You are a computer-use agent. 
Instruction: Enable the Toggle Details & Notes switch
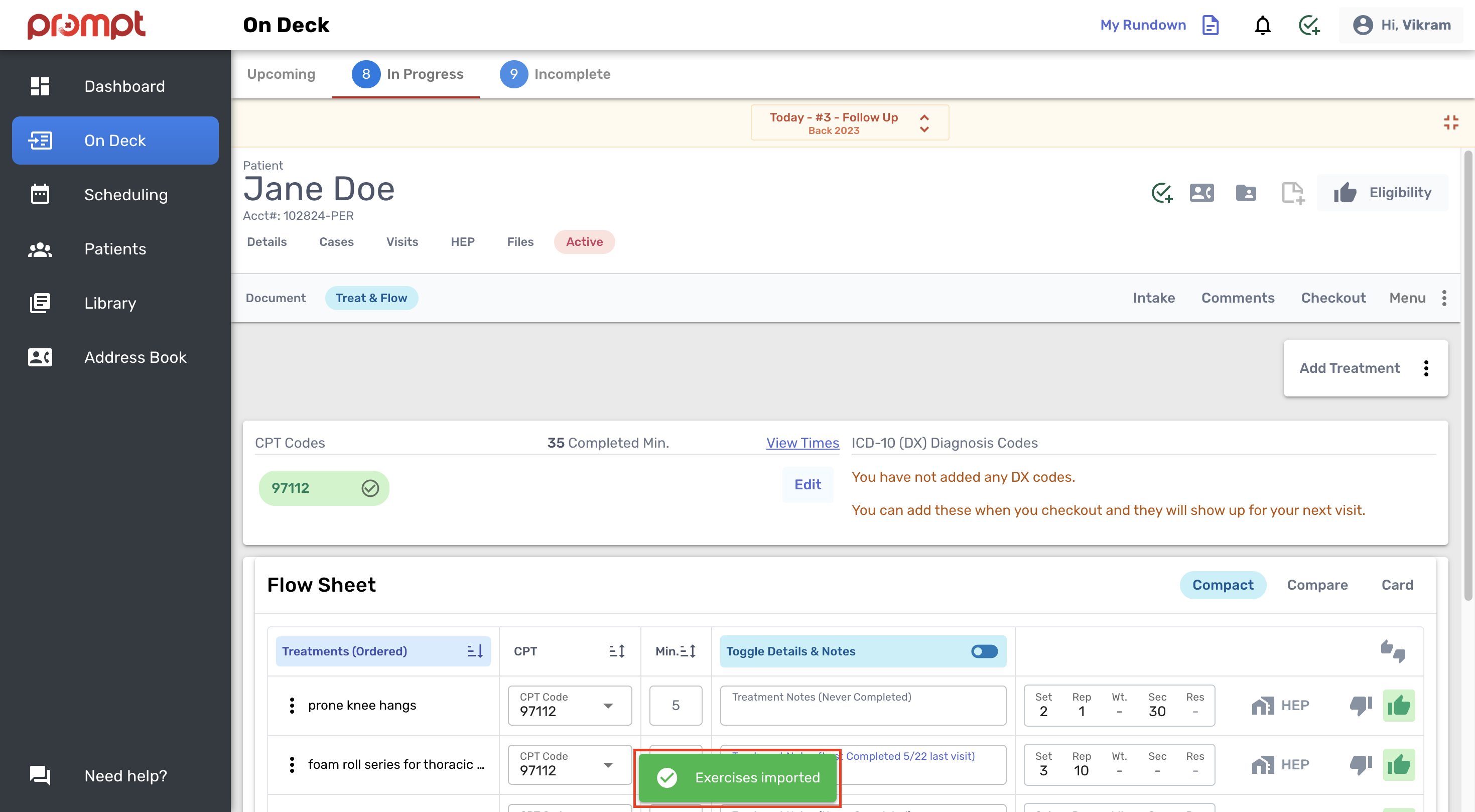pos(983,651)
